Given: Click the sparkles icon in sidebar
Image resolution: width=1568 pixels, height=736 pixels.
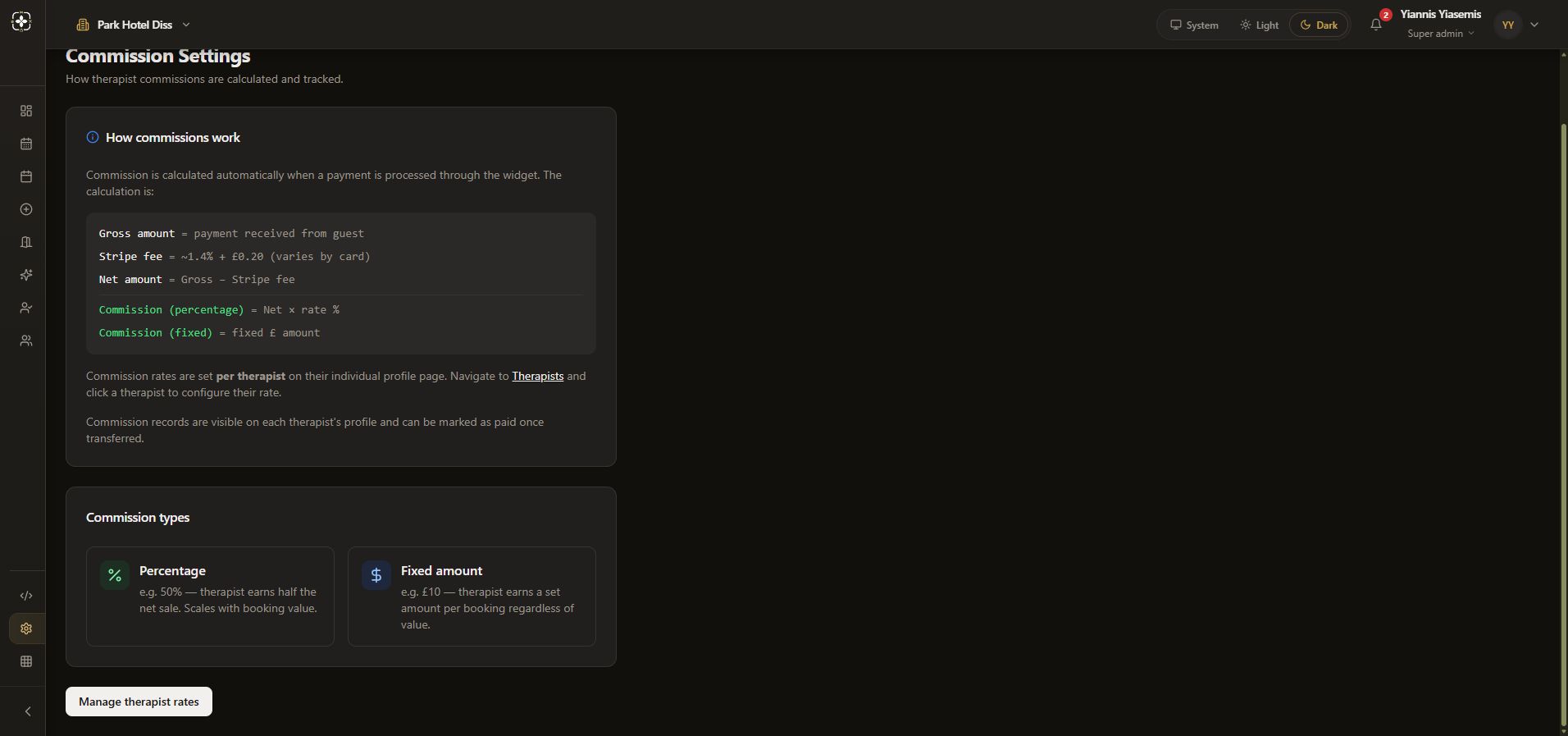Looking at the screenshot, I should 26,275.
